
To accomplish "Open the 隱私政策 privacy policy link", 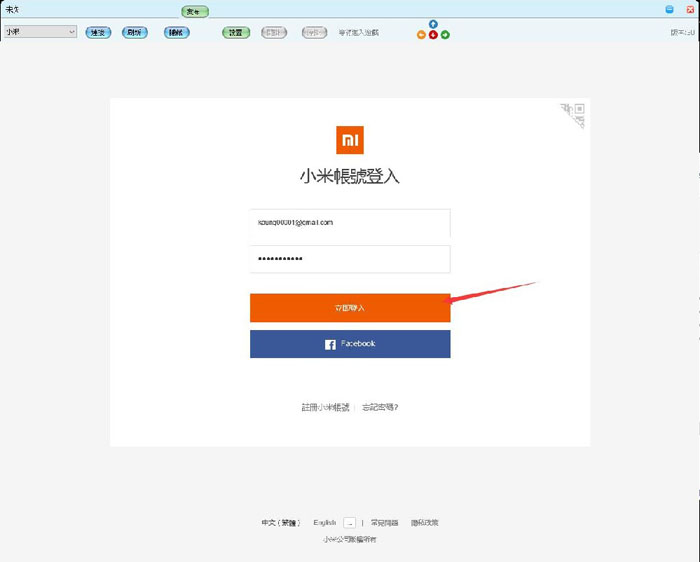I will pyautogui.click(x=425, y=523).
